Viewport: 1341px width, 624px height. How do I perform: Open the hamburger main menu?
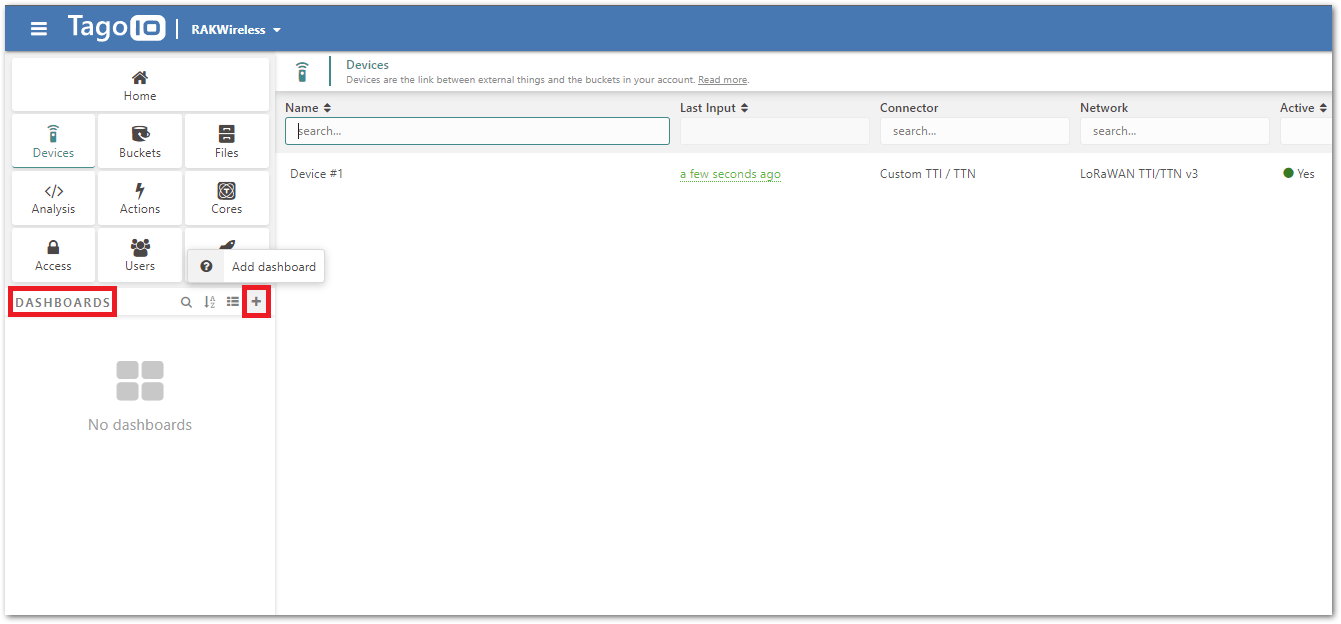[x=39, y=29]
